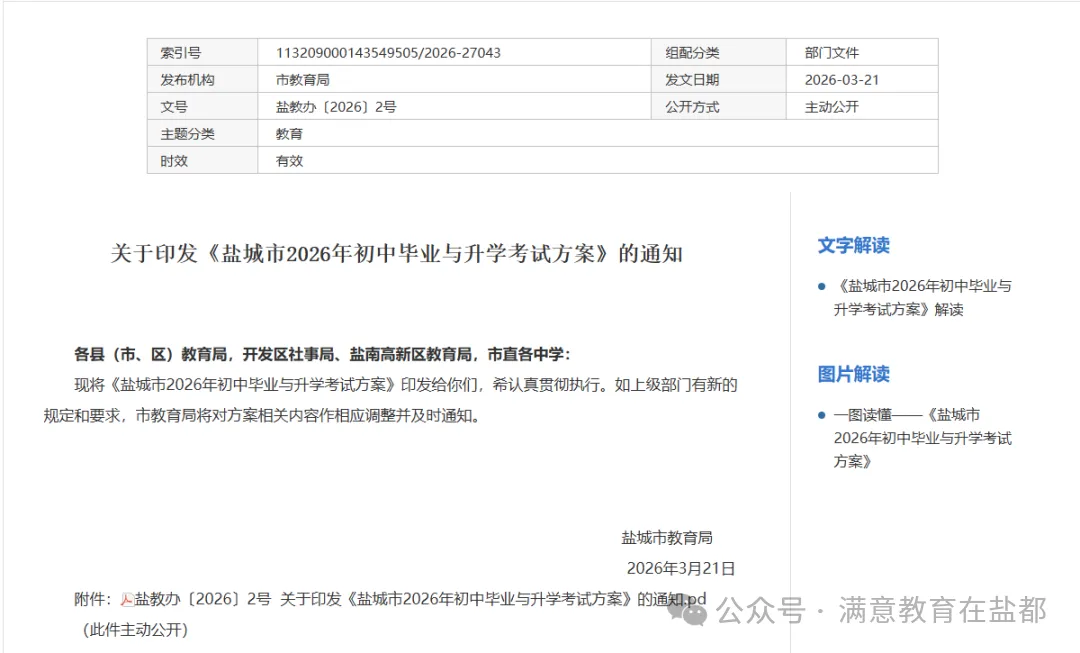1080x653 pixels.
Task: Click the 文字解读 heading
Action: coord(853,245)
